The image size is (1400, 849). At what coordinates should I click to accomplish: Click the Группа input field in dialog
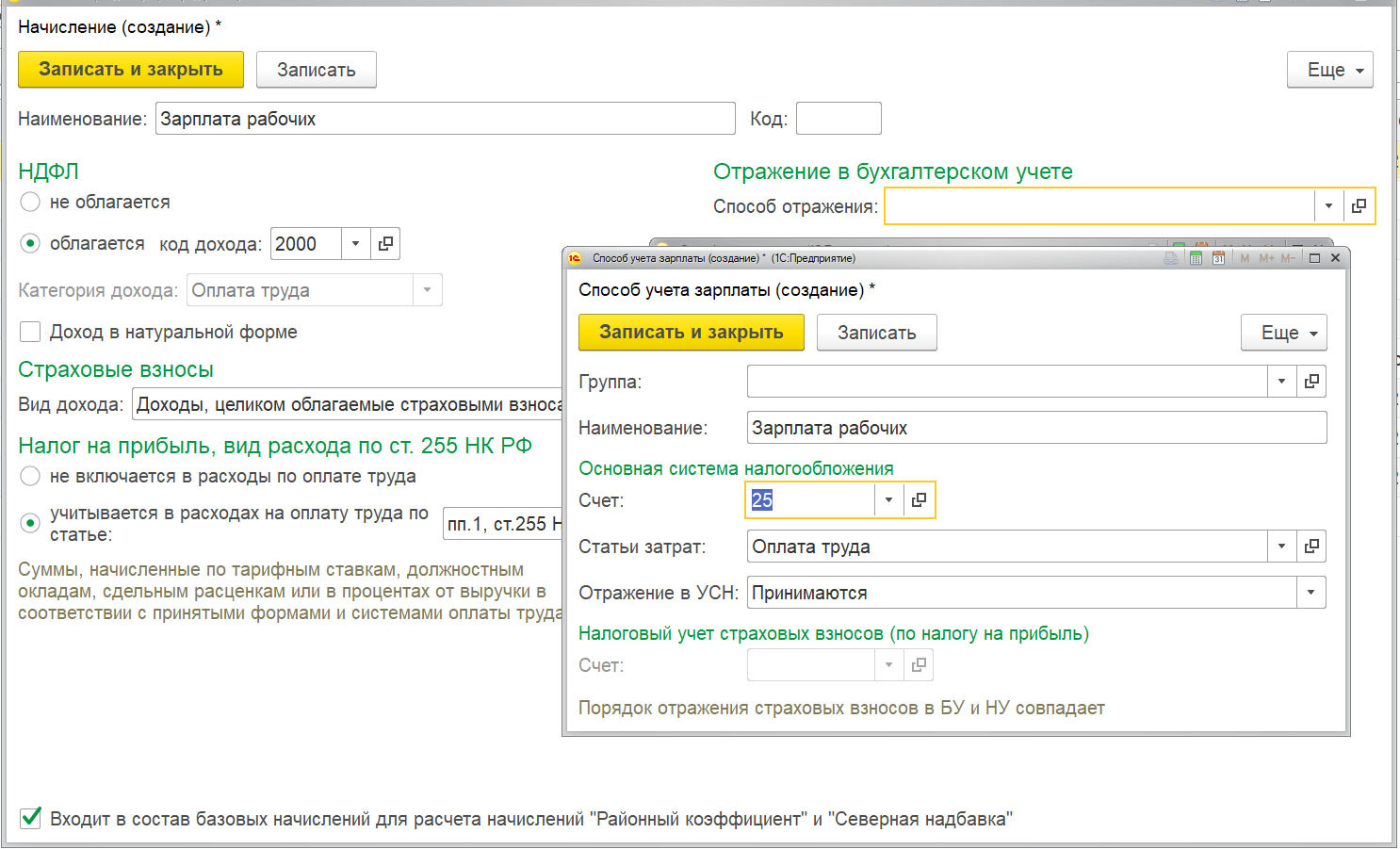click(x=1007, y=382)
